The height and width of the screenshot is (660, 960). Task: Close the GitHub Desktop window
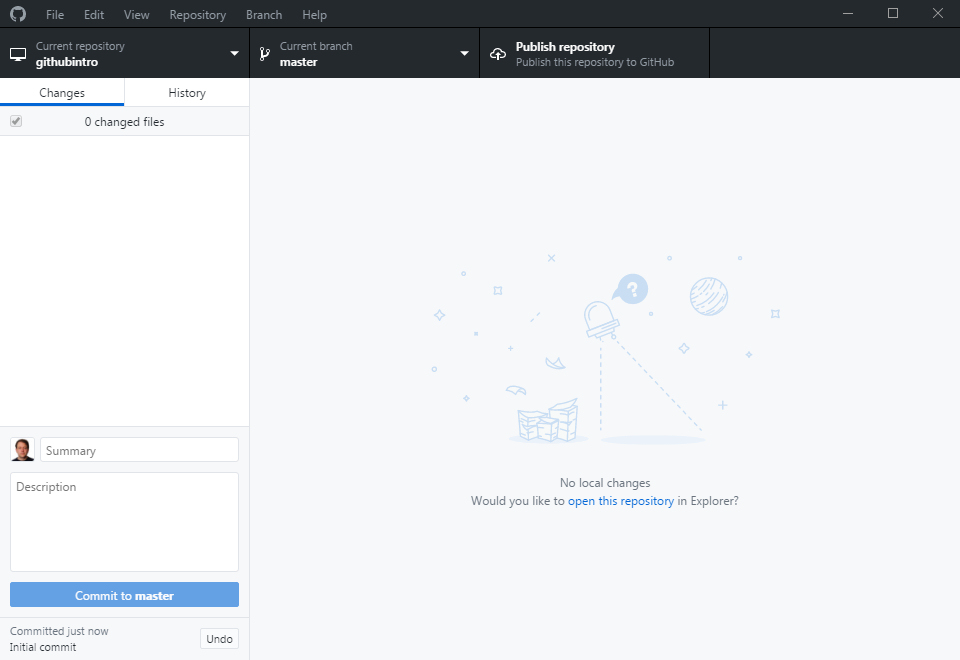tap(937, 13)
